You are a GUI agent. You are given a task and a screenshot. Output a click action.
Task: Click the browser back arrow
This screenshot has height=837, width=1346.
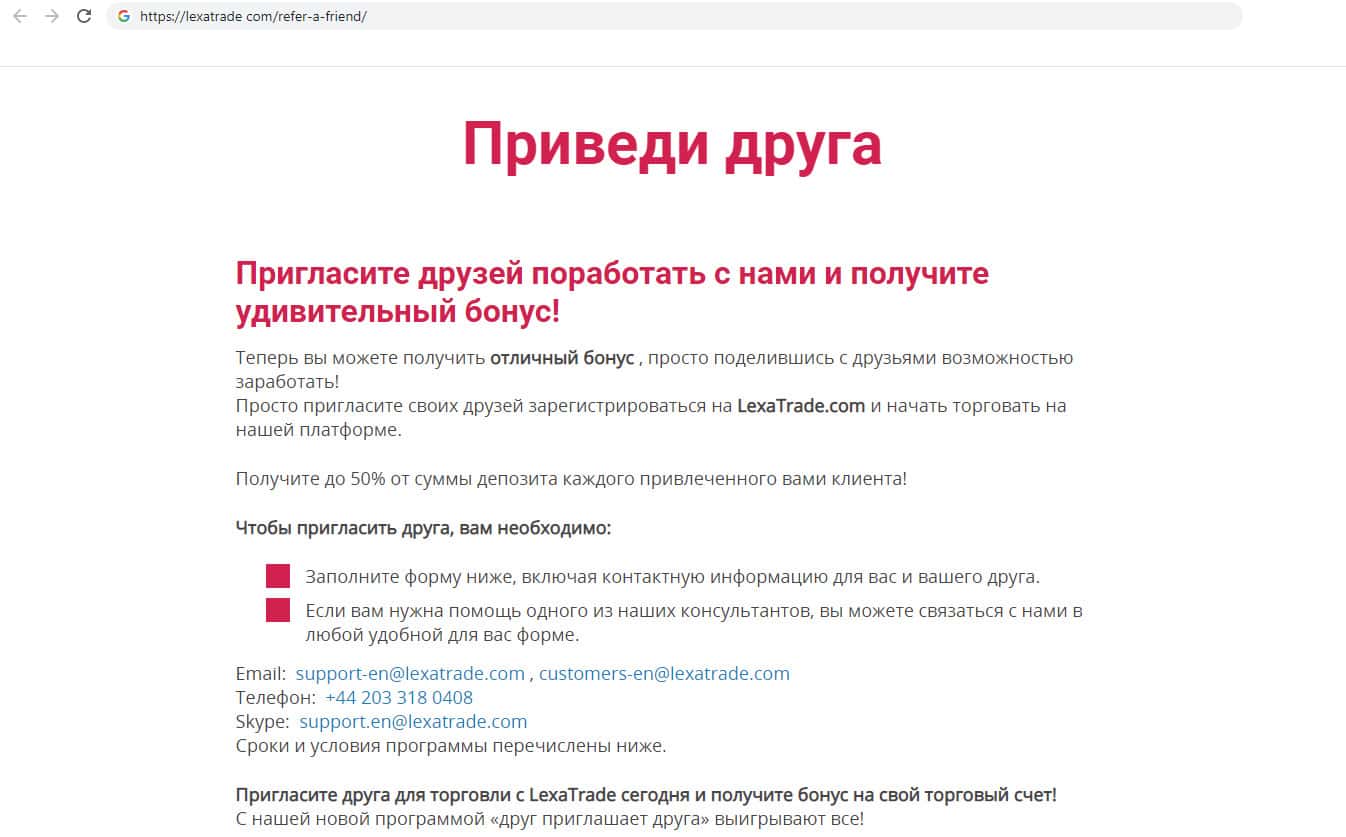(20, 16)
